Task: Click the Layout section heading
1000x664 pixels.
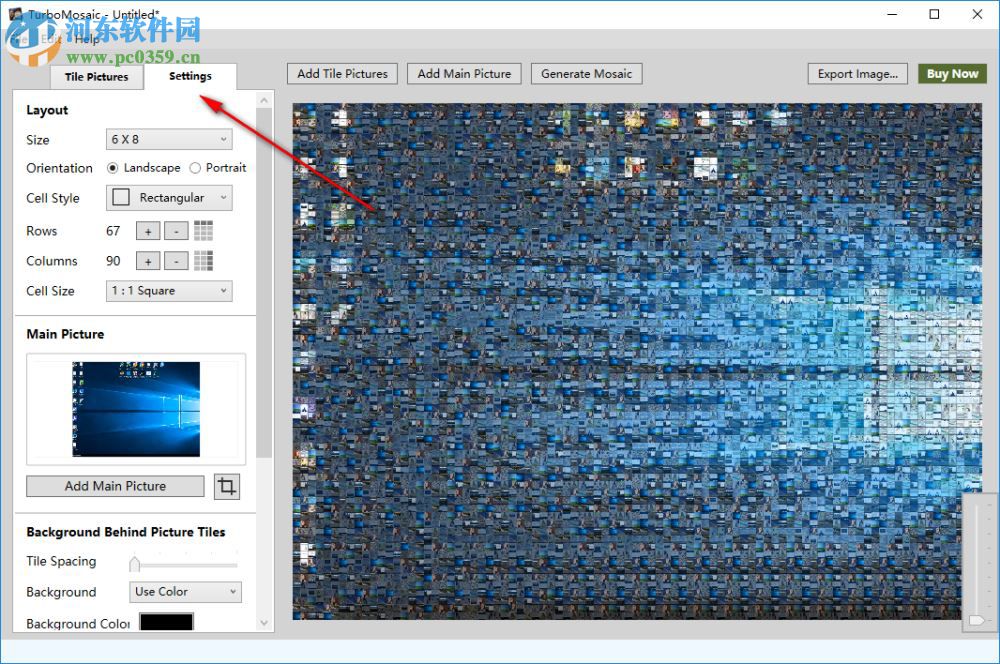Action: pyautogui.click(x=47, y=110)
